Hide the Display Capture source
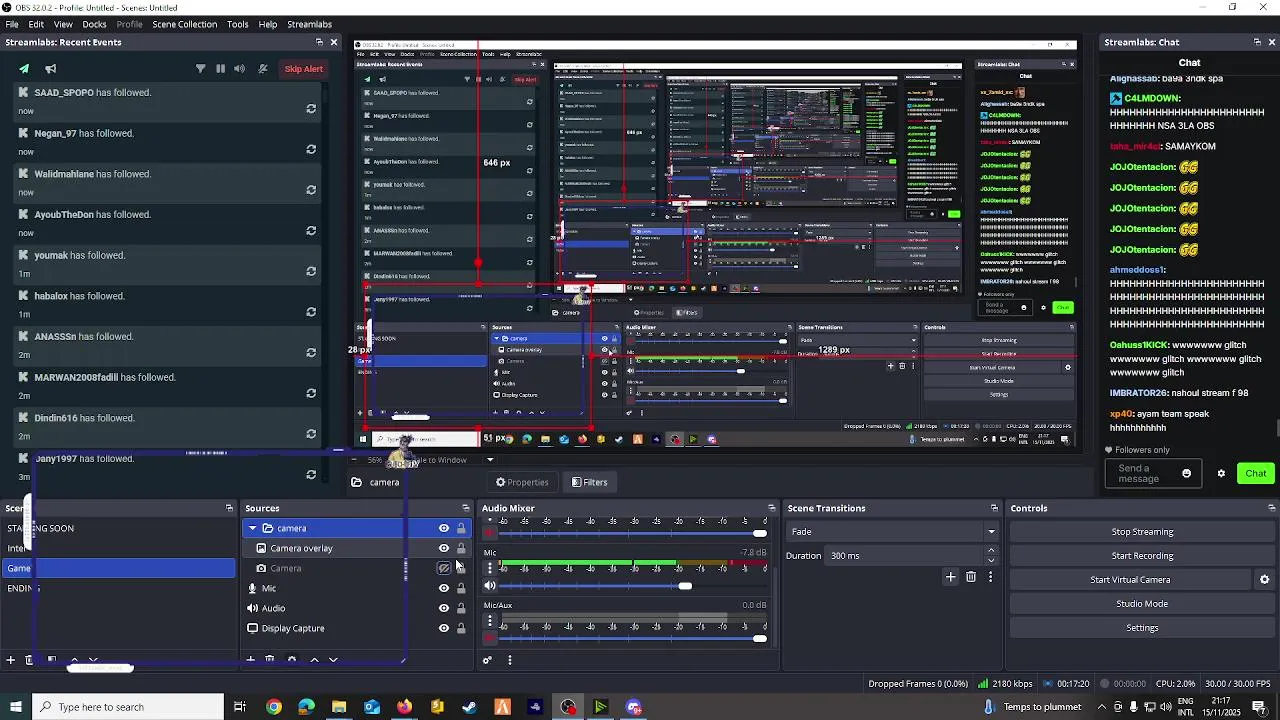 coord(444,628)
